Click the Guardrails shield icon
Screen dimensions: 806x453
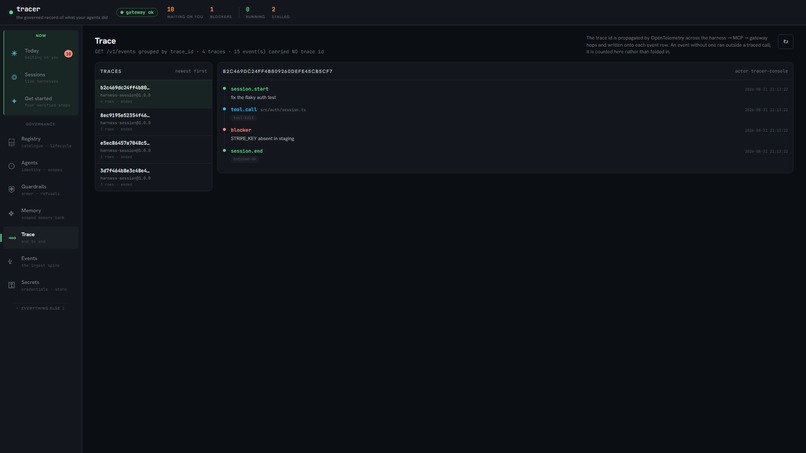(11, 190)
